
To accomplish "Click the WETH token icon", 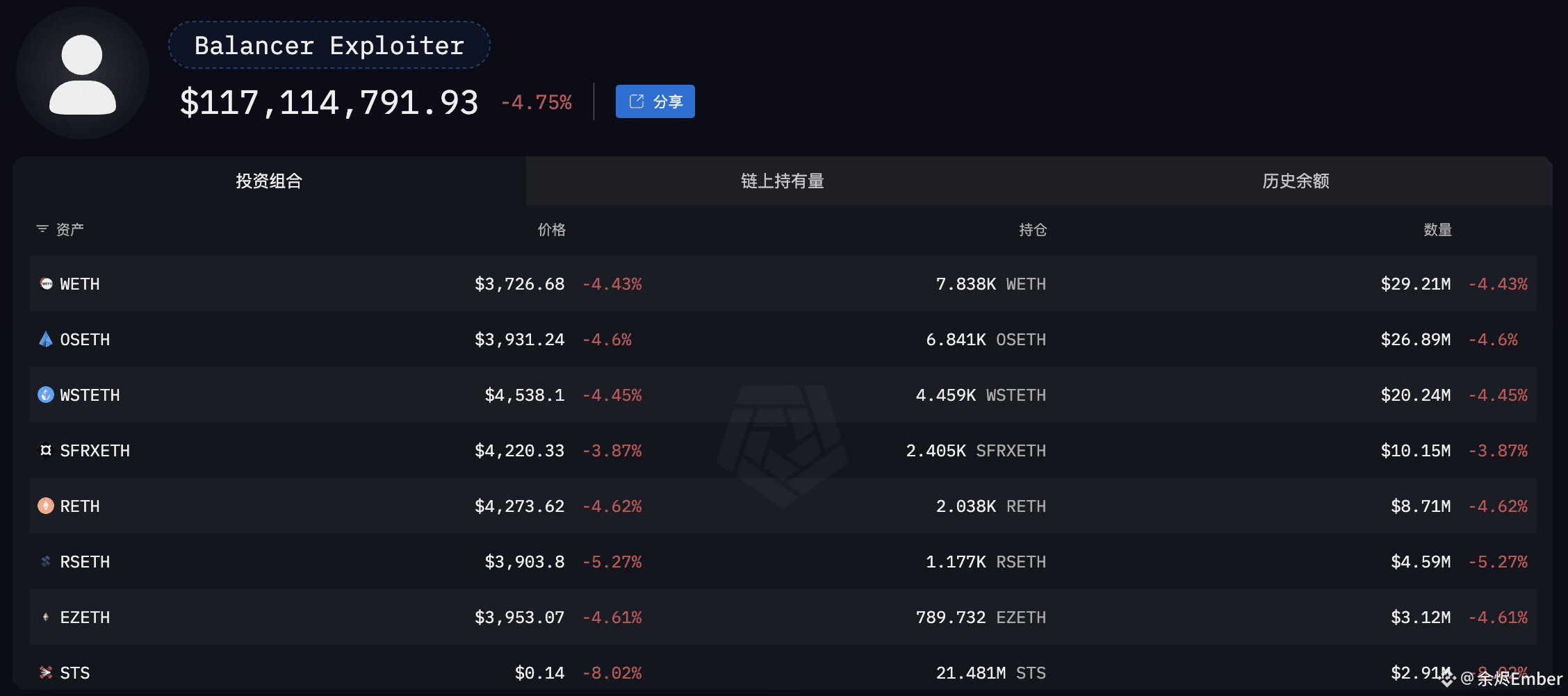I will (x=46, y=283).
